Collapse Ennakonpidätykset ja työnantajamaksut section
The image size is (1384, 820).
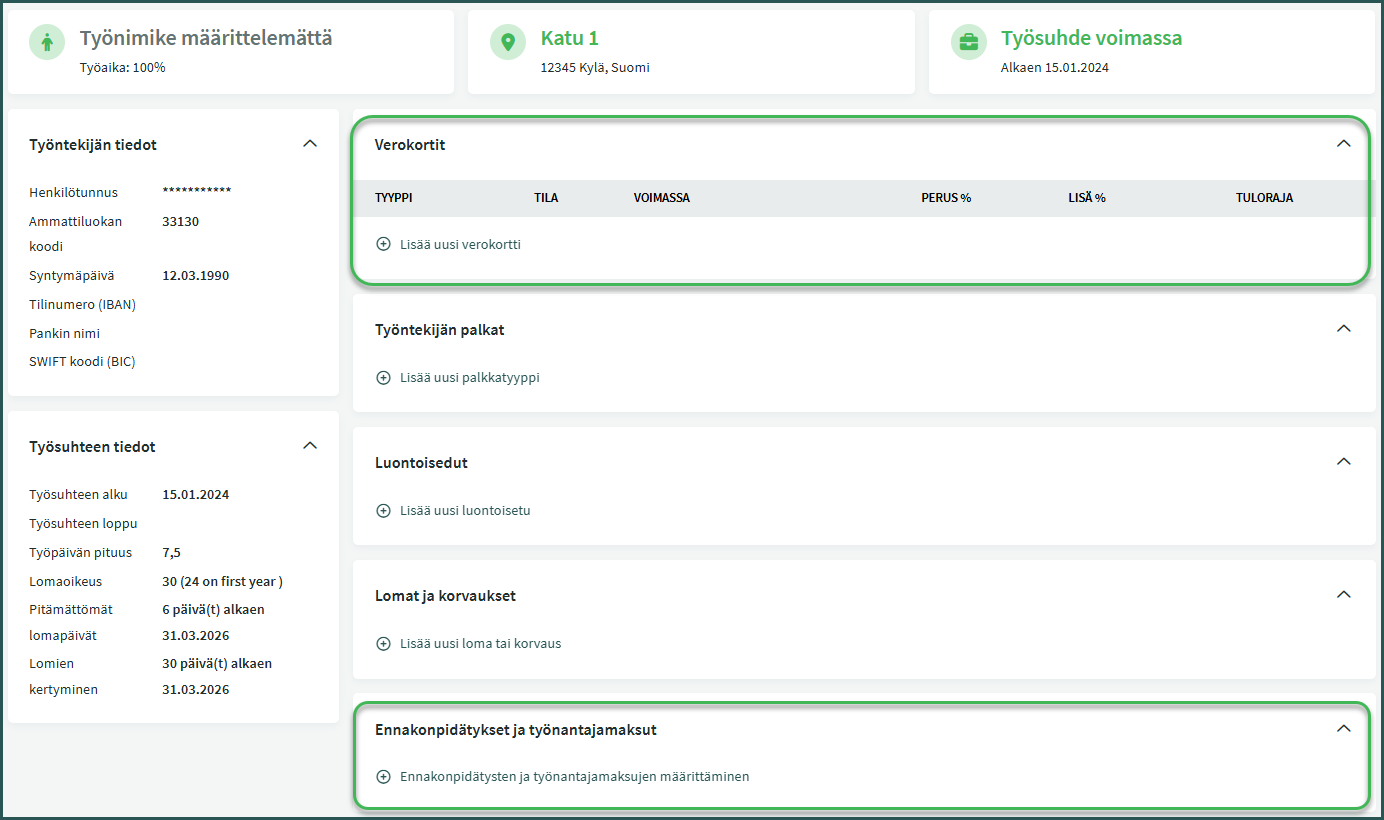(x=1343, y=729)
